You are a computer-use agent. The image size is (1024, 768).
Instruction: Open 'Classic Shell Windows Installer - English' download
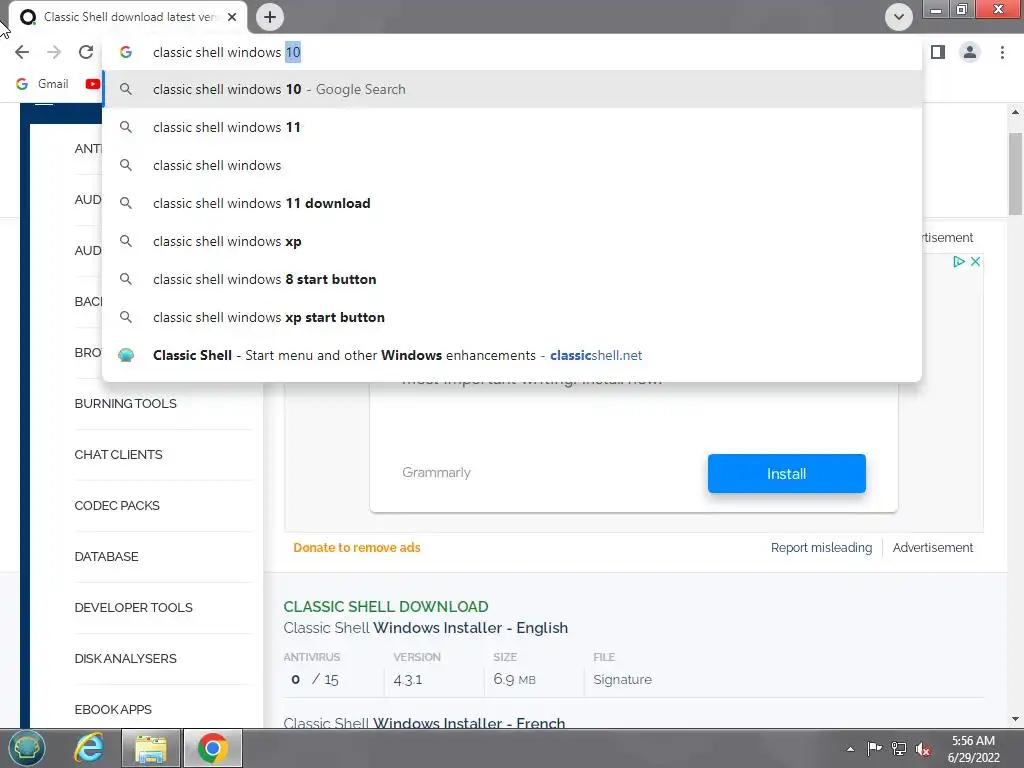[426, 628]
